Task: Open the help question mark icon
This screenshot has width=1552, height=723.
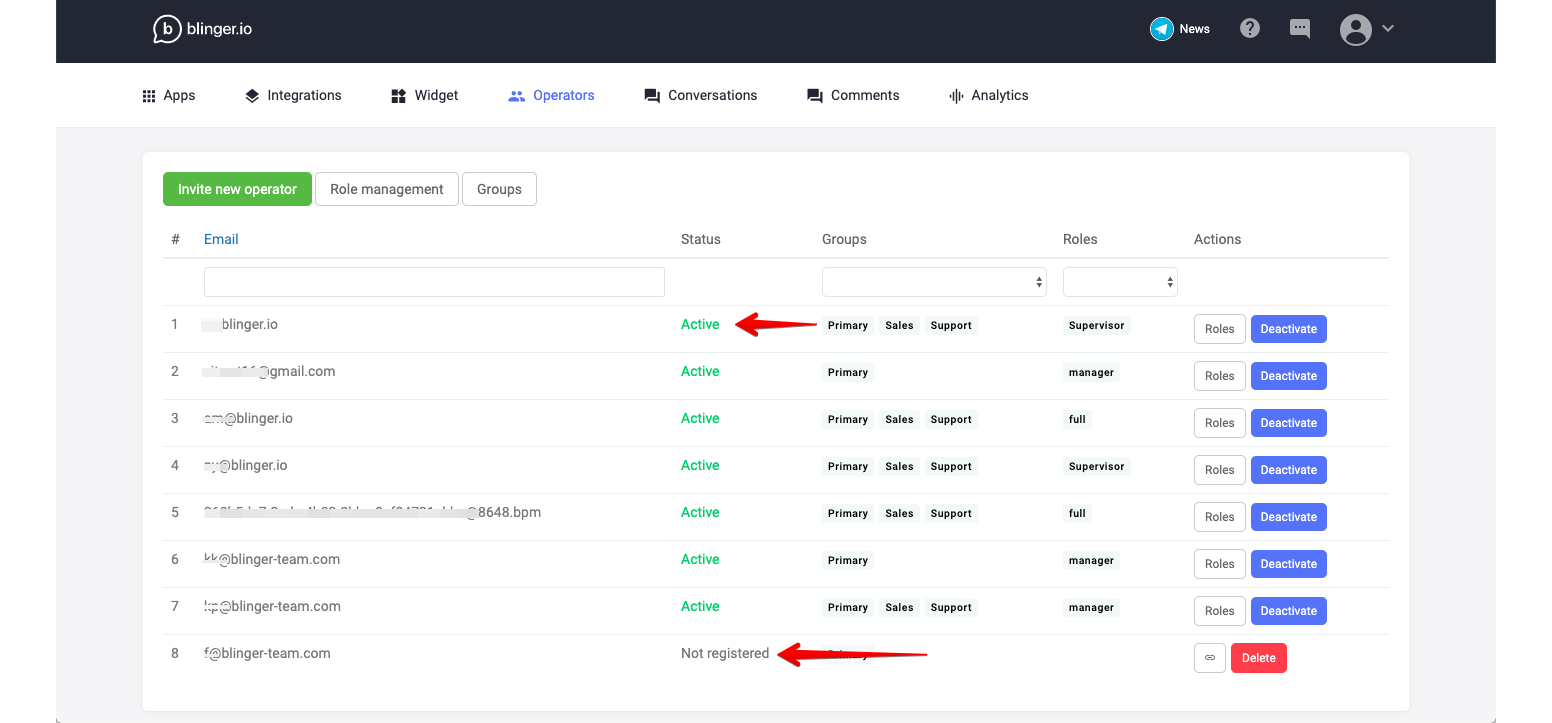Action: [1250, 28]
